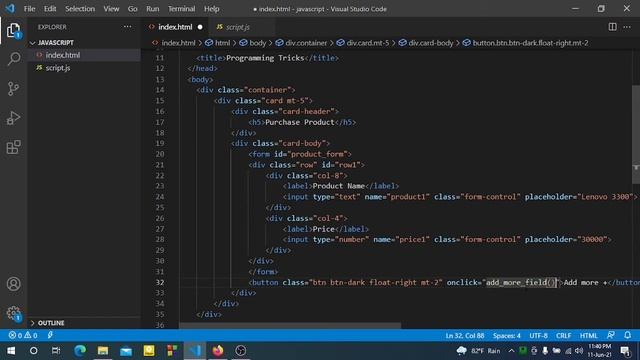This screenshot has height=360, width=640.
Task: Open the Manage gear icon
Action: click(13, 313)
